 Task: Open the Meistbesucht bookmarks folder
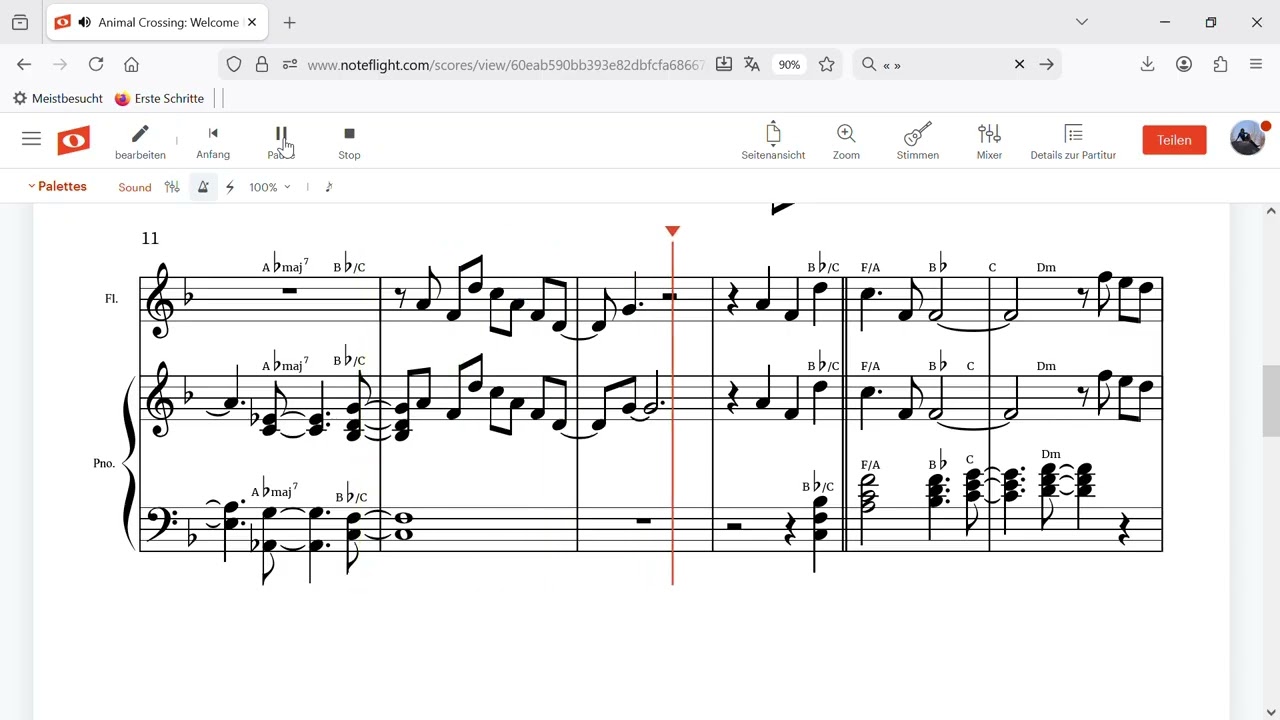[x=57, y=98]
